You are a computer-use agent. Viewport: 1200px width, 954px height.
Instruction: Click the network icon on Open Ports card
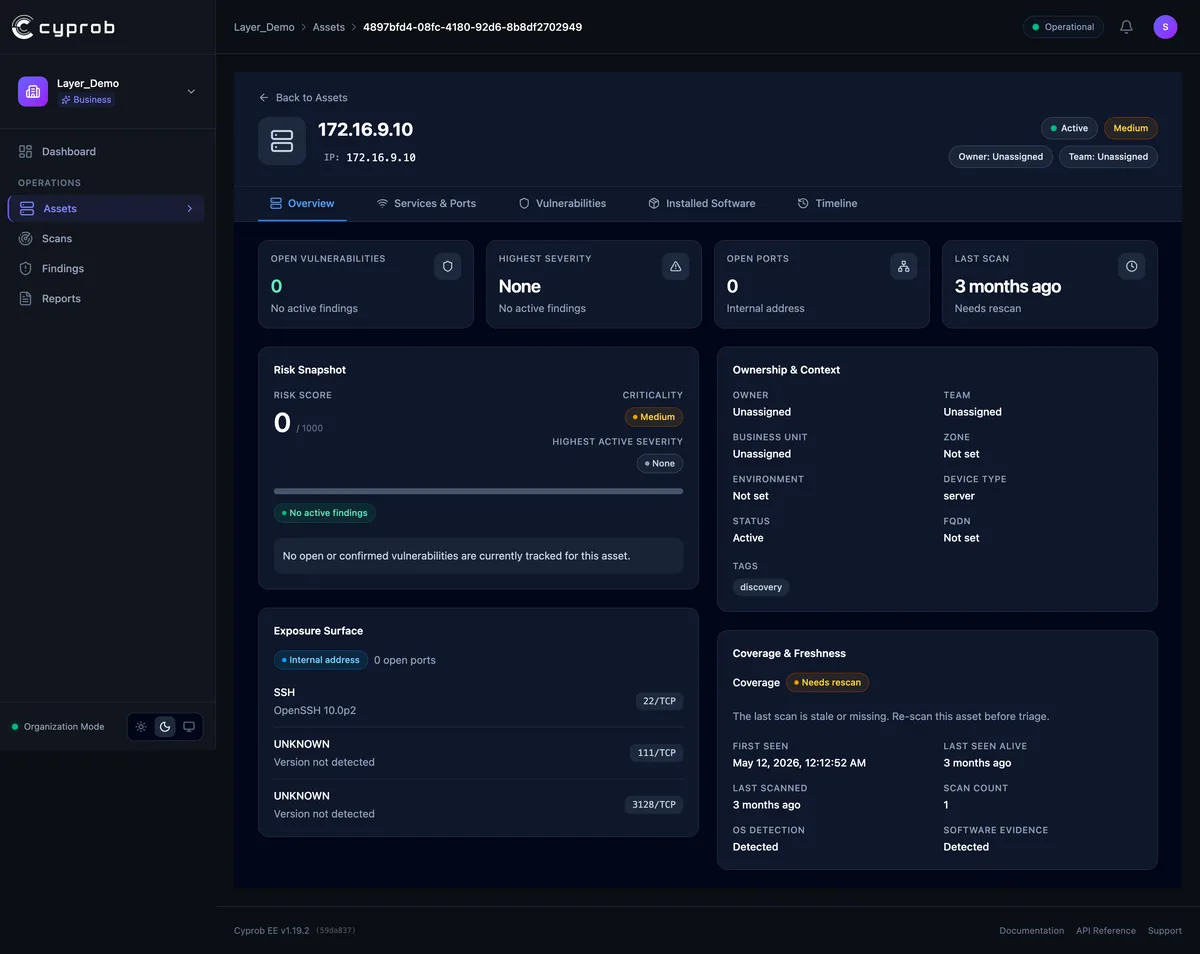[903, 266]
